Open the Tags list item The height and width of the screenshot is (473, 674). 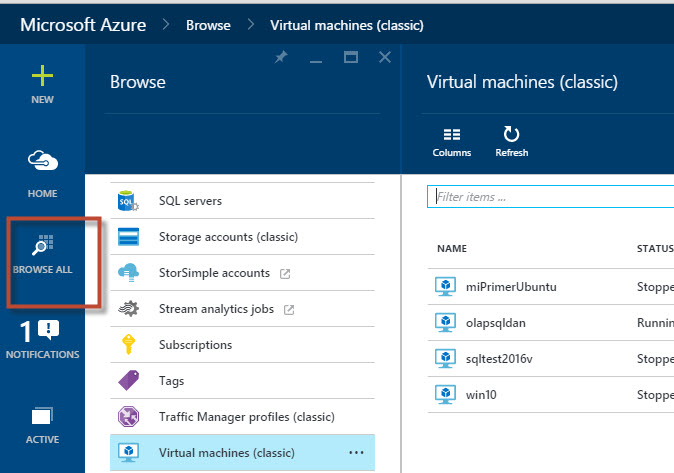pyautogui.click(x=171, y=381)
